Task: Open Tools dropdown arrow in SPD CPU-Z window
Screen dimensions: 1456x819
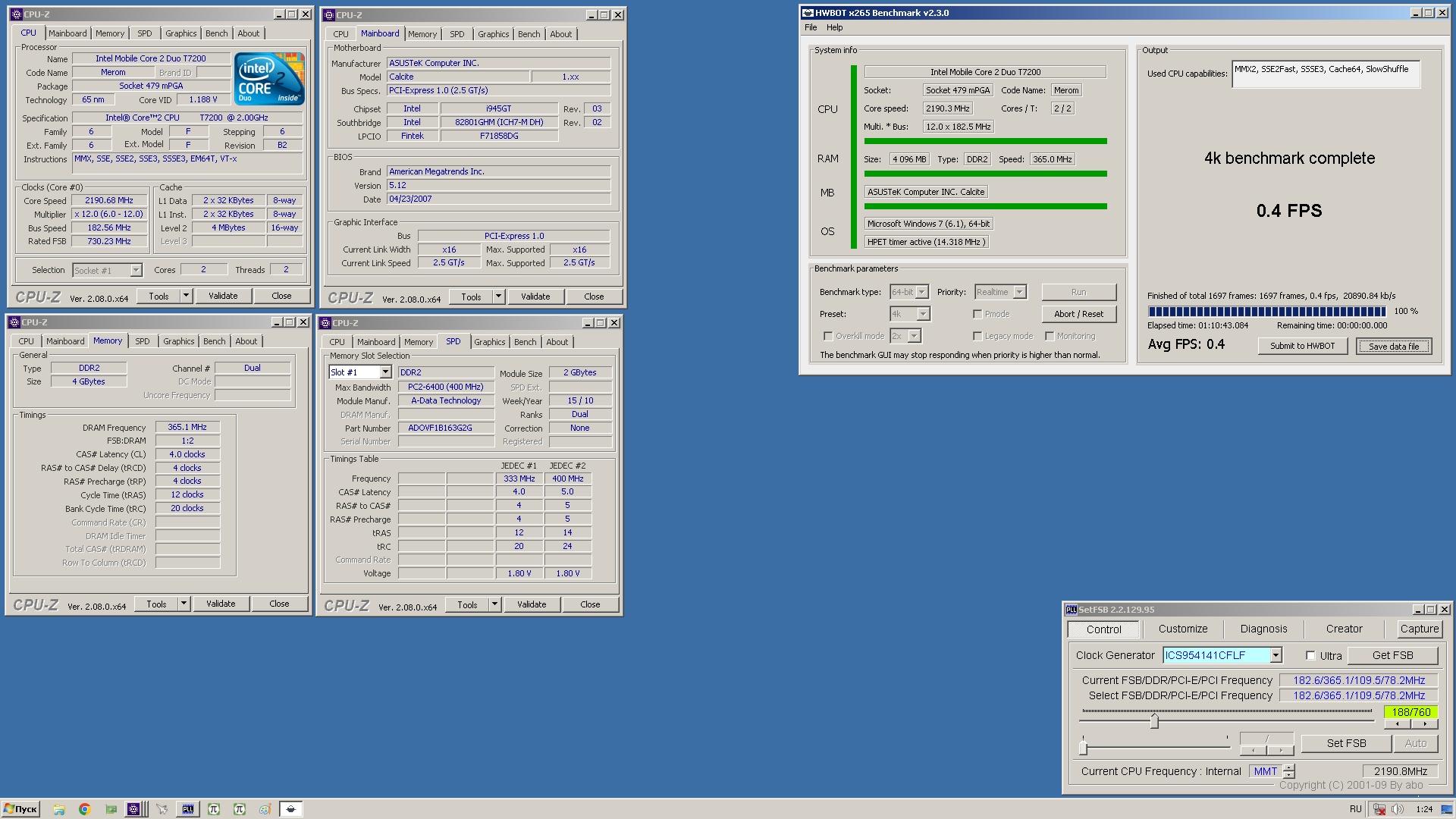Action: [x=494, y=605]
